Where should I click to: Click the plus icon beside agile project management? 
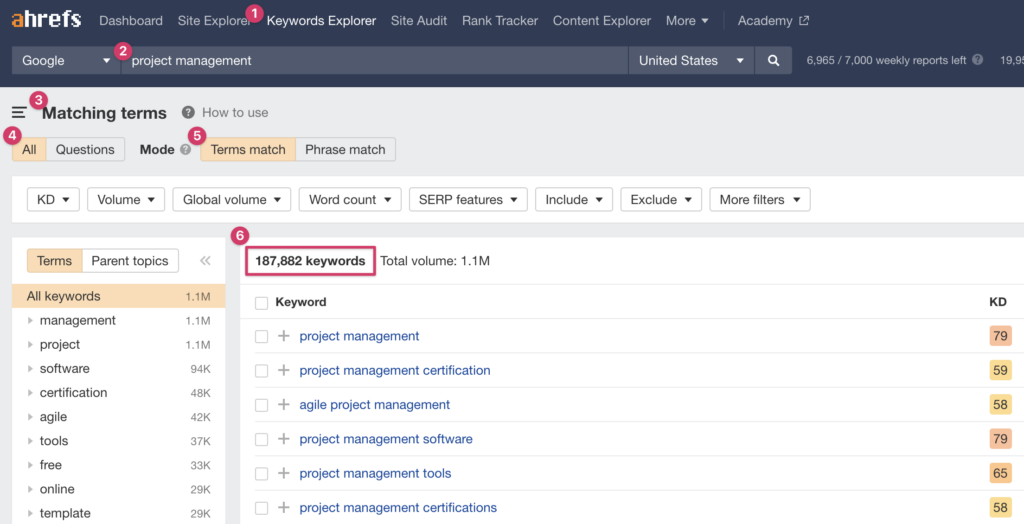click(284, 405)
